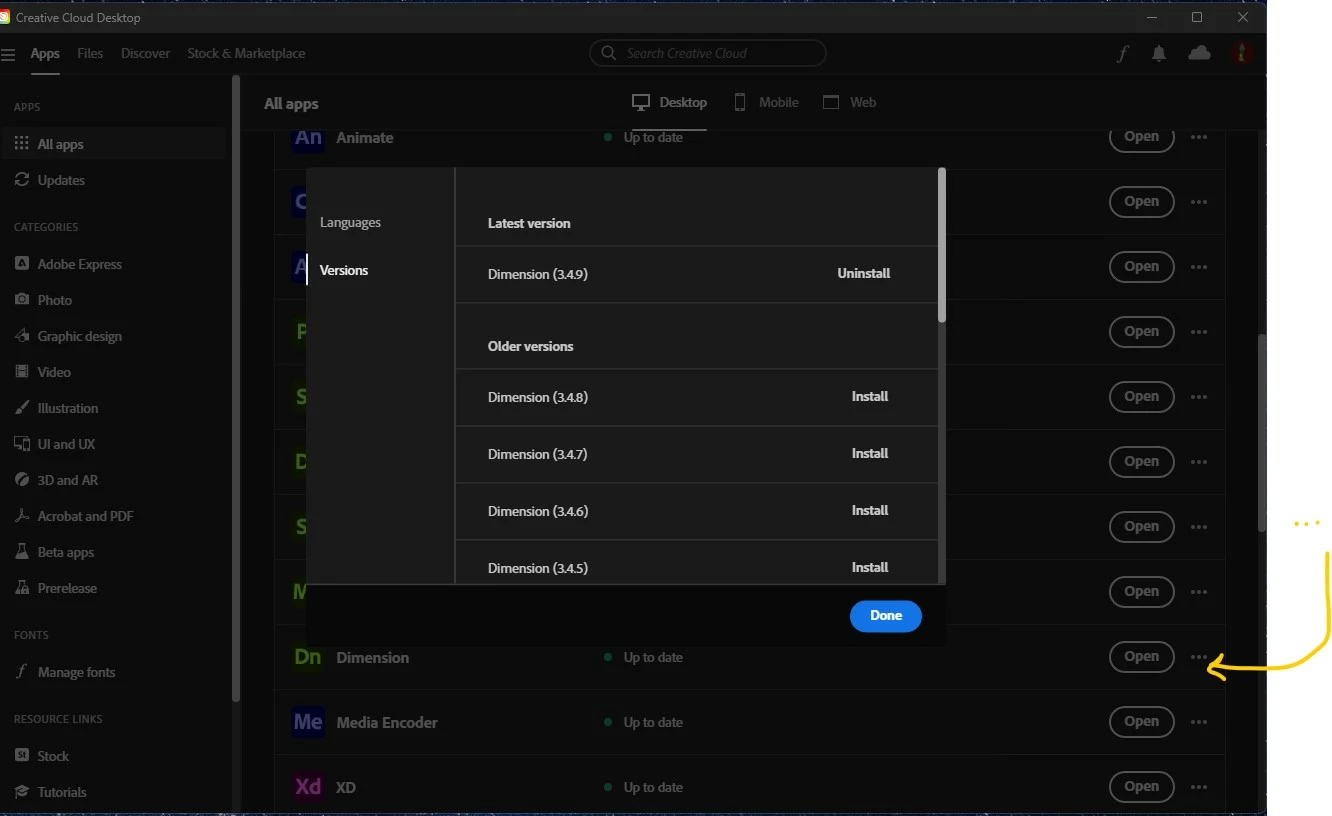The image size is (1332, 816).
Task: Switch to the Files tab
Action: click(90, 54)
